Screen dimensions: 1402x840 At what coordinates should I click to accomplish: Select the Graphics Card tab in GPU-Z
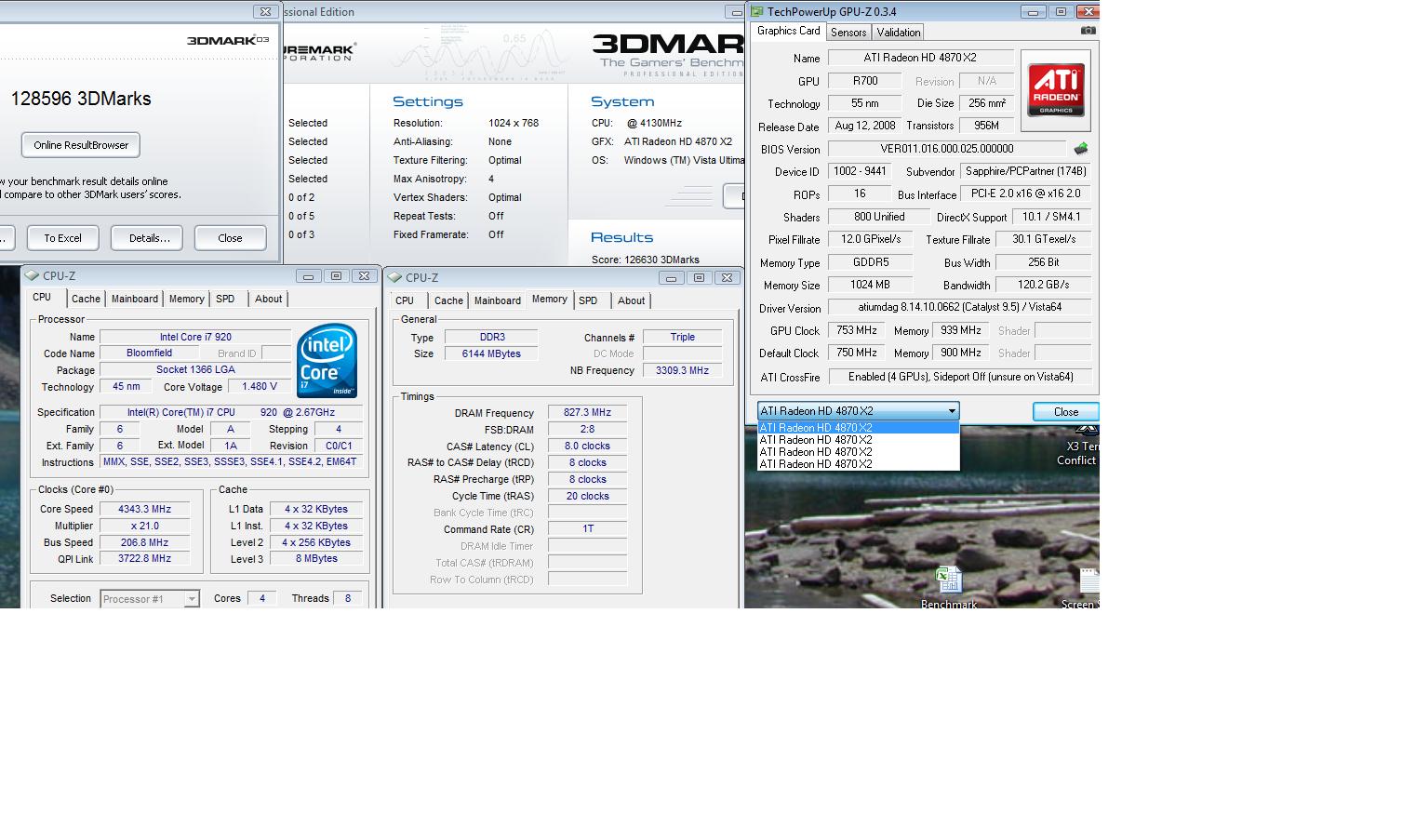[789, 31]
